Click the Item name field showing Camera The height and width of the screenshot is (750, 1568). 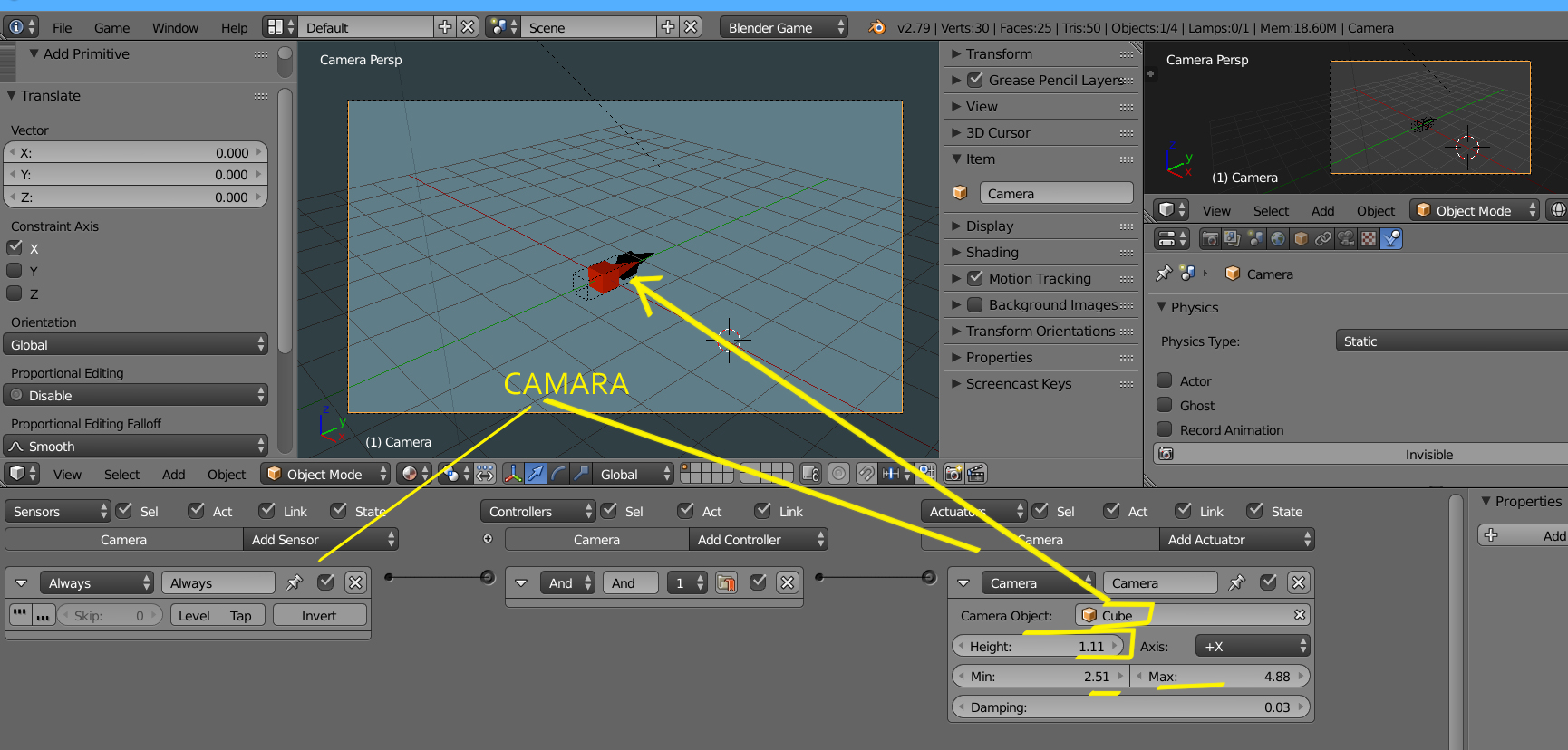coord(1056,193)
